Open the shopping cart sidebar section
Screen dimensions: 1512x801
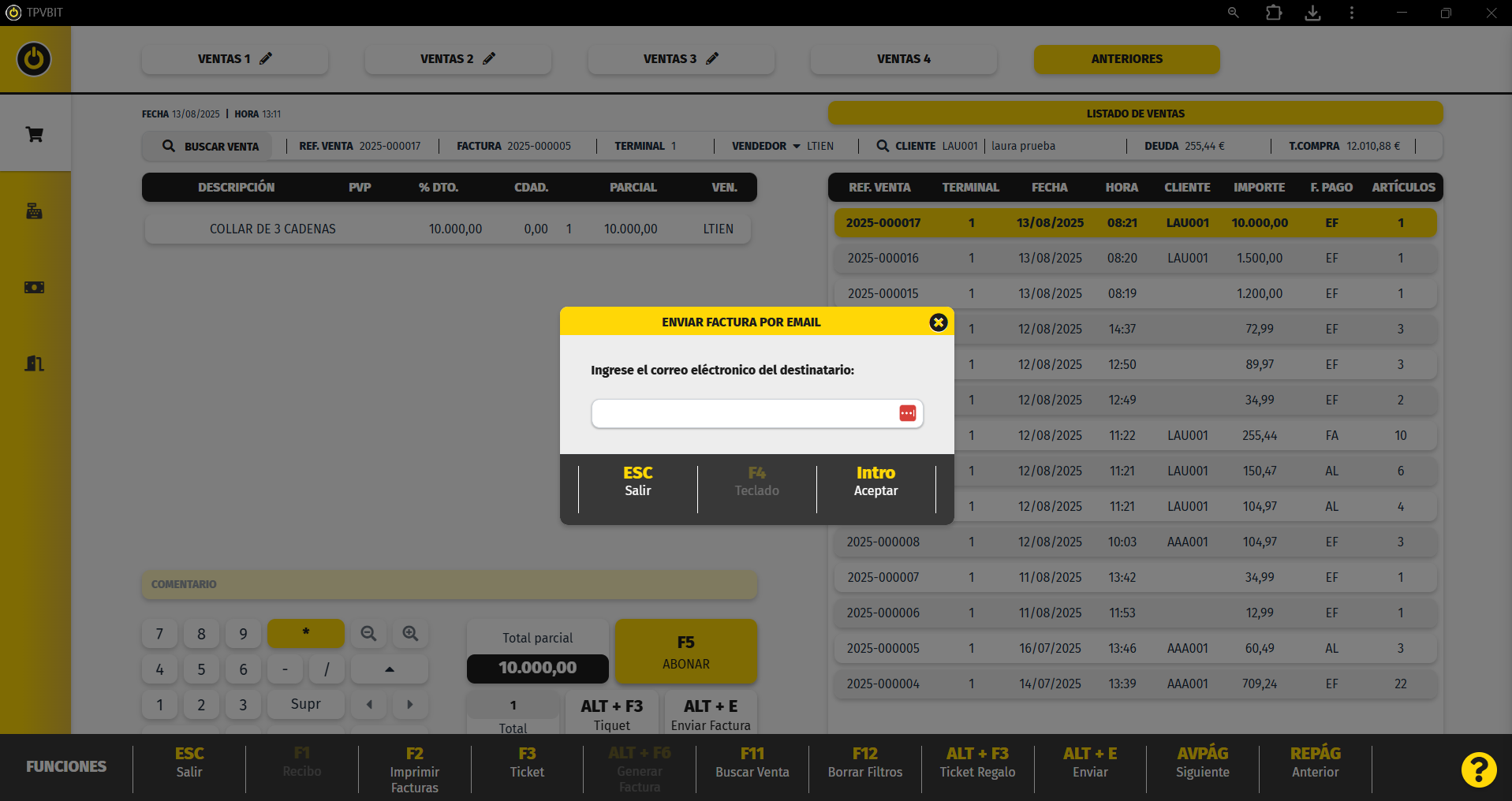click(x=35, y=135)
